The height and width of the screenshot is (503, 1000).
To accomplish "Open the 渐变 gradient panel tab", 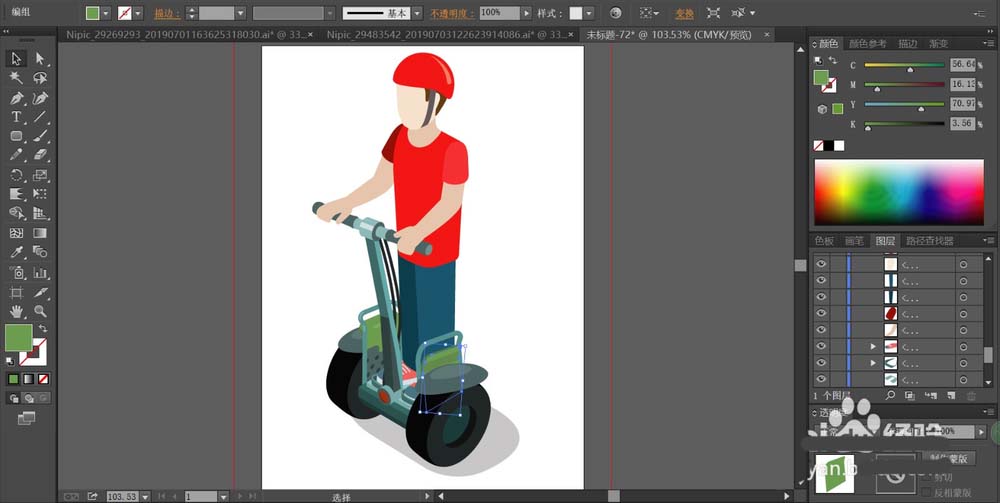I will (x=938, y=44).
